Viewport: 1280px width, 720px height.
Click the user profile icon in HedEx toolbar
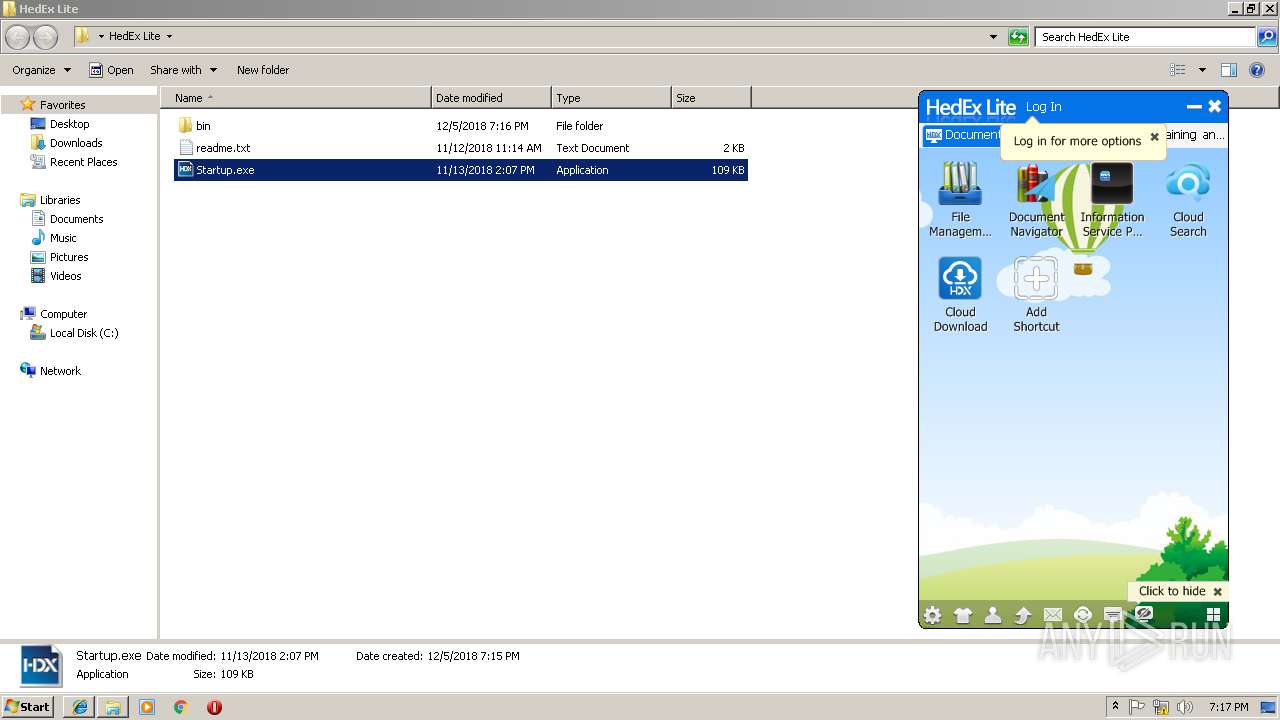coord(993,615)
